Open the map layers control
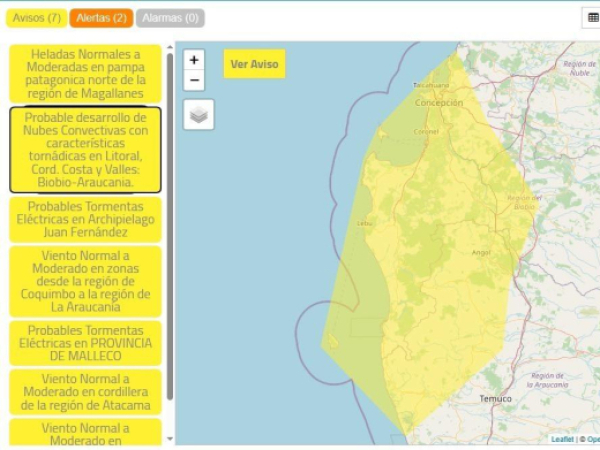Image resolution: width=600 pixels, height=450 pixels. 199,115
